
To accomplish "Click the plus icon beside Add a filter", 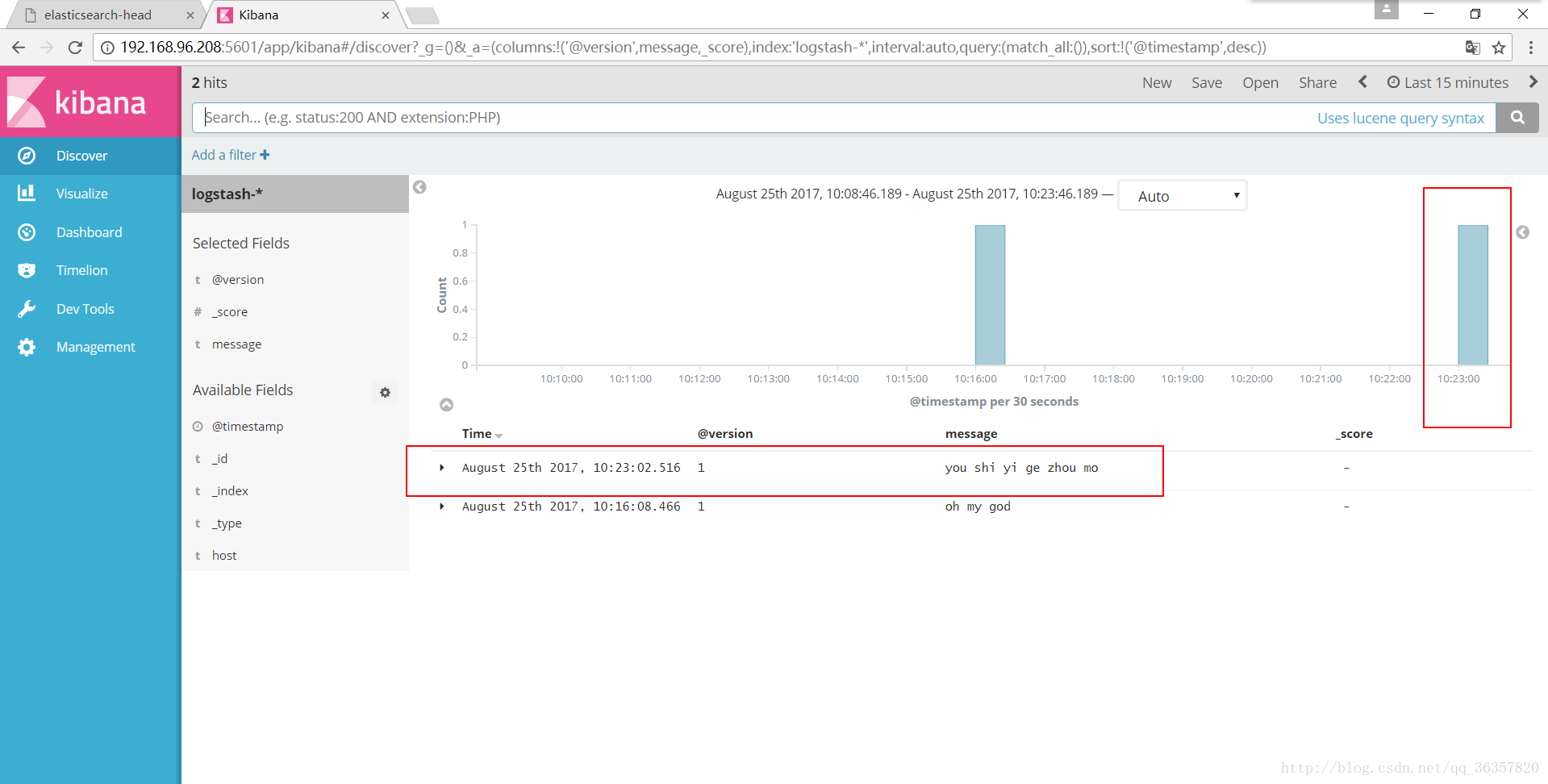I will tap(265, 155).
